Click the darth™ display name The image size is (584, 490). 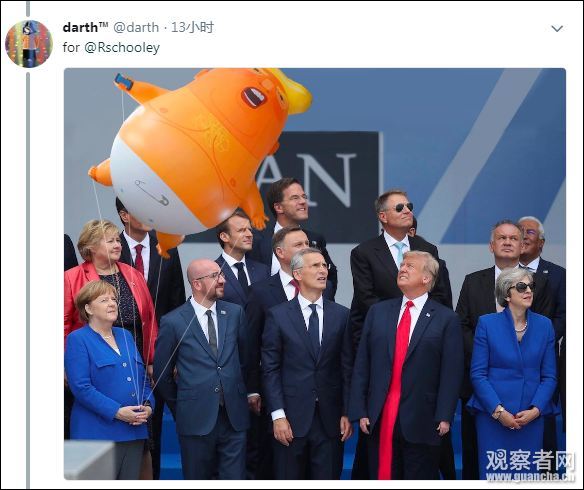pyautogui.click(x=85, y=27)
